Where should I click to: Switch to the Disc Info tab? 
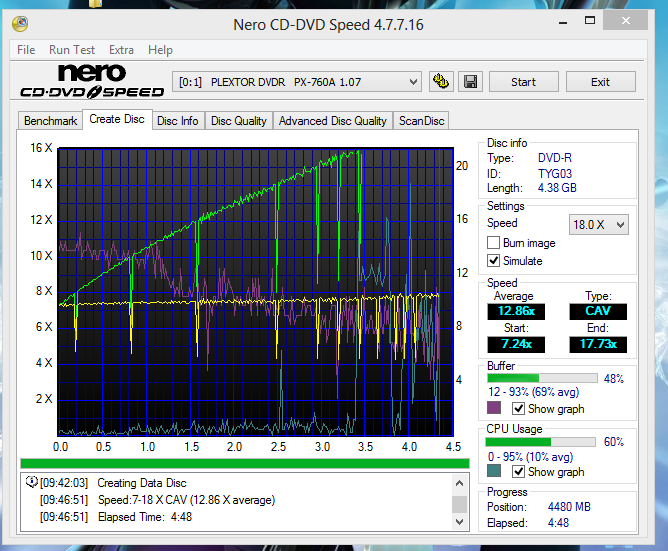point(178,121)
